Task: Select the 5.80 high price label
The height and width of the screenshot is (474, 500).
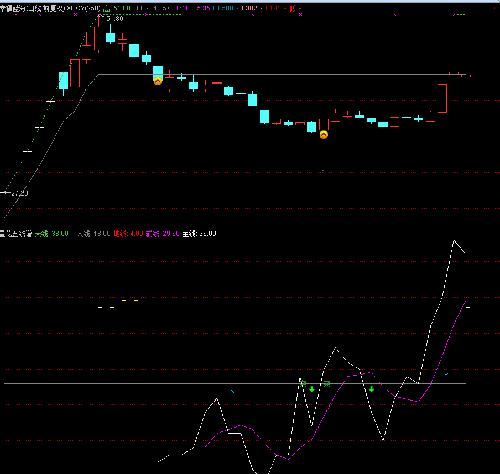Action: (x=115, y=19)
